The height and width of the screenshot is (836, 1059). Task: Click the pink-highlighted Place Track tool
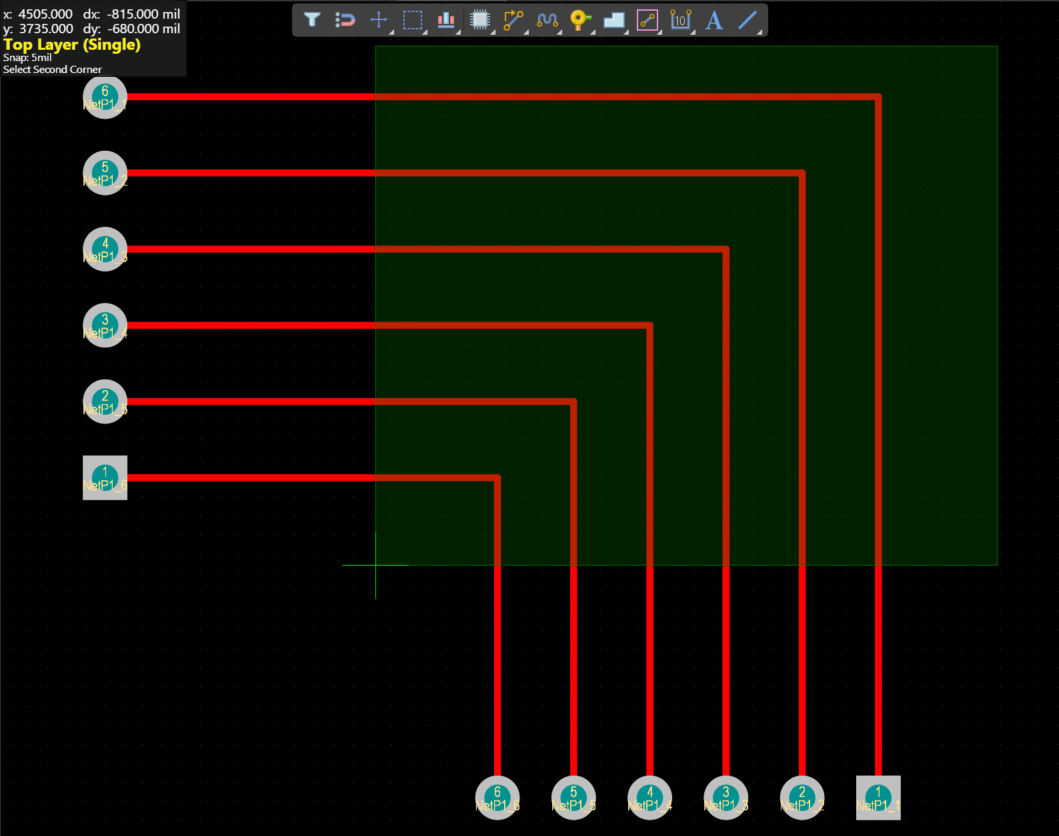[x=647, y=20]
